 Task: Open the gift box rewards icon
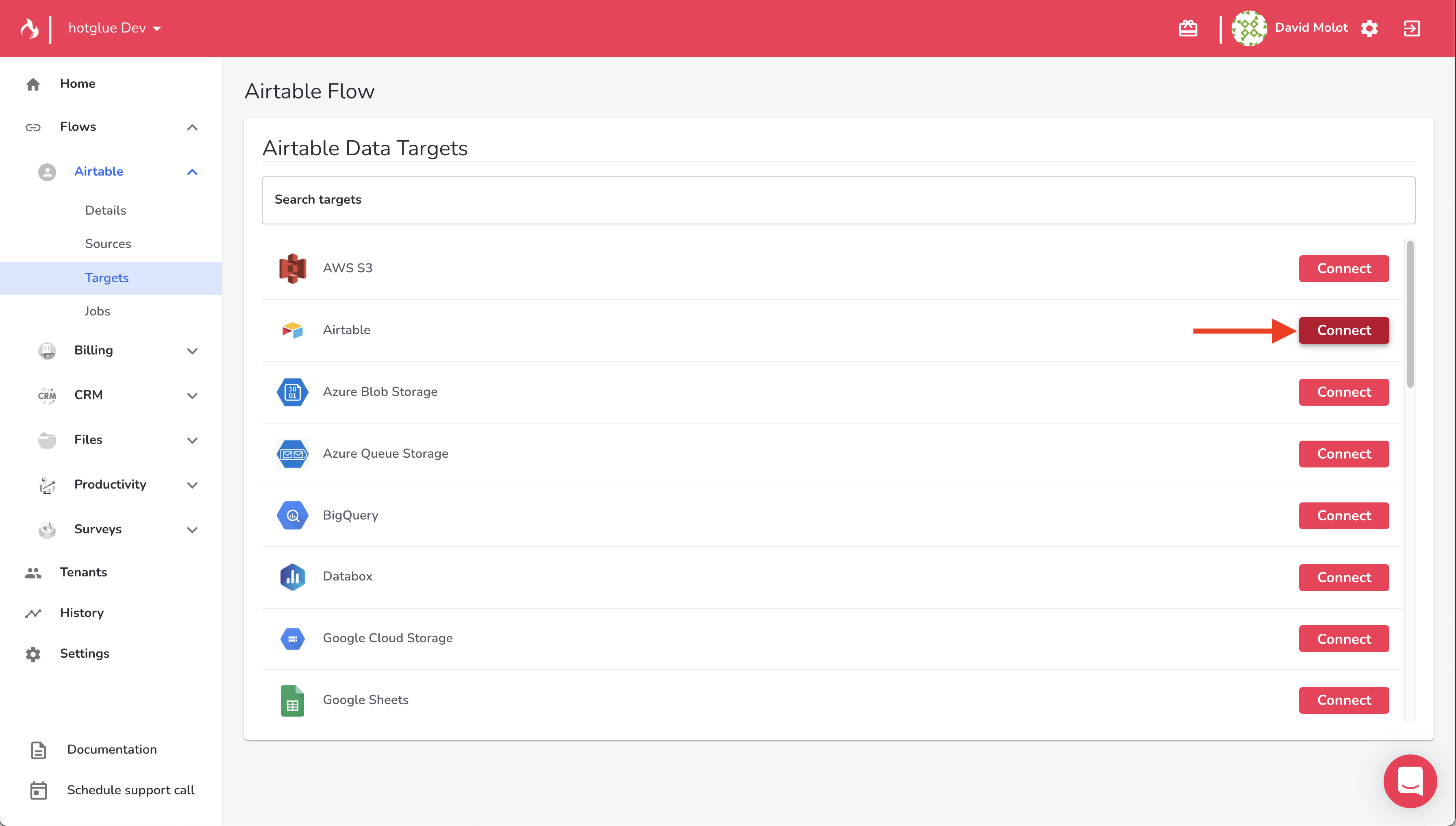pos(1188,28)
